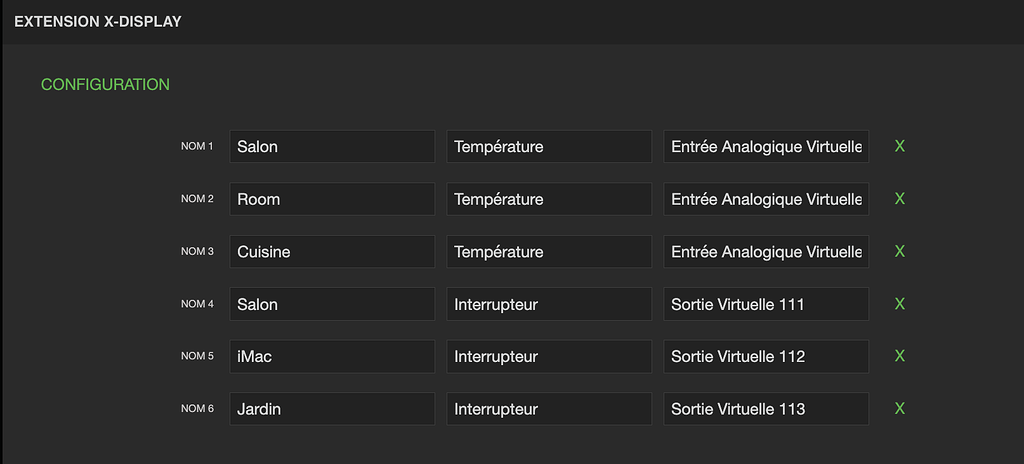Image resolution: width=1024 pixels, height=464 pixels.
Task: Remove NOM 2 row using X icon
Action: (x=899, y=199)
